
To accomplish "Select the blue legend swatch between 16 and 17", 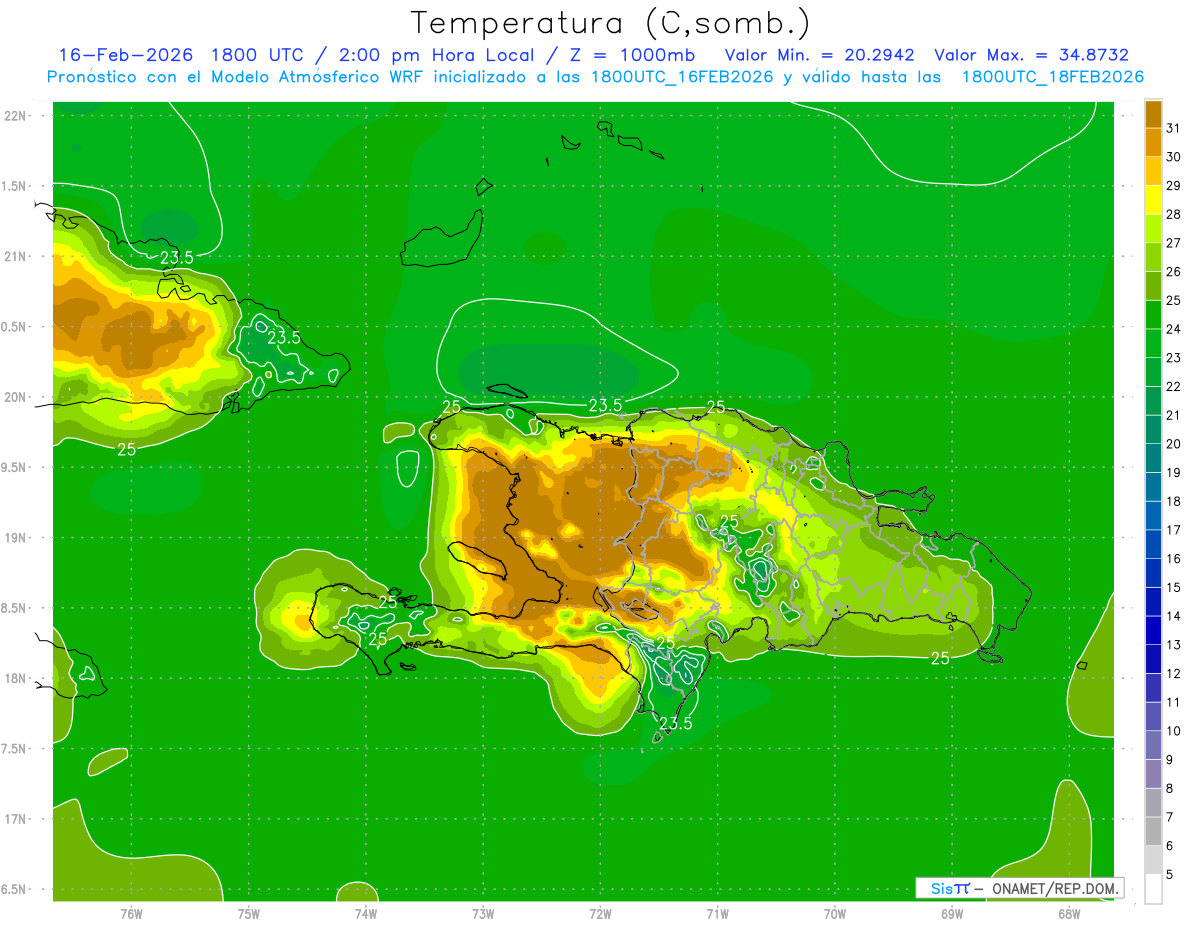I will pyautogui.click(x=1153, y=545).
